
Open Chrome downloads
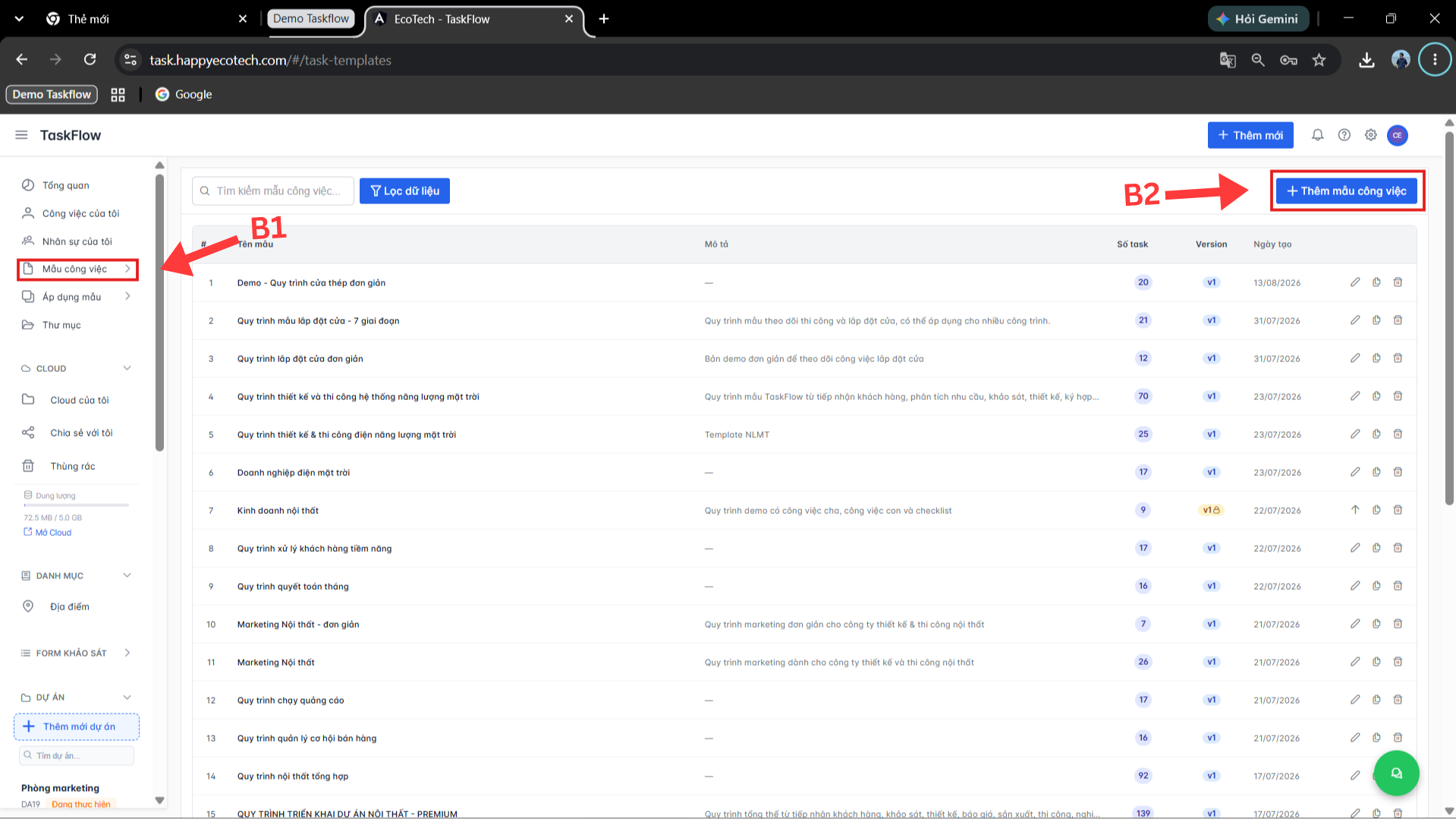point(1366,60)
